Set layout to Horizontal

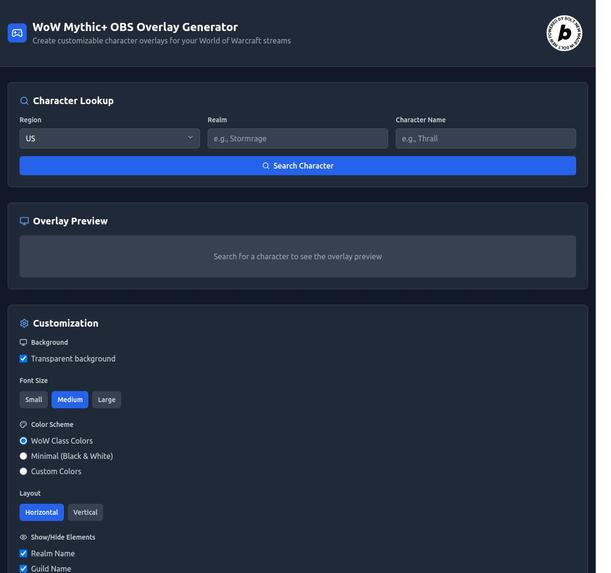tap(41, 512)
